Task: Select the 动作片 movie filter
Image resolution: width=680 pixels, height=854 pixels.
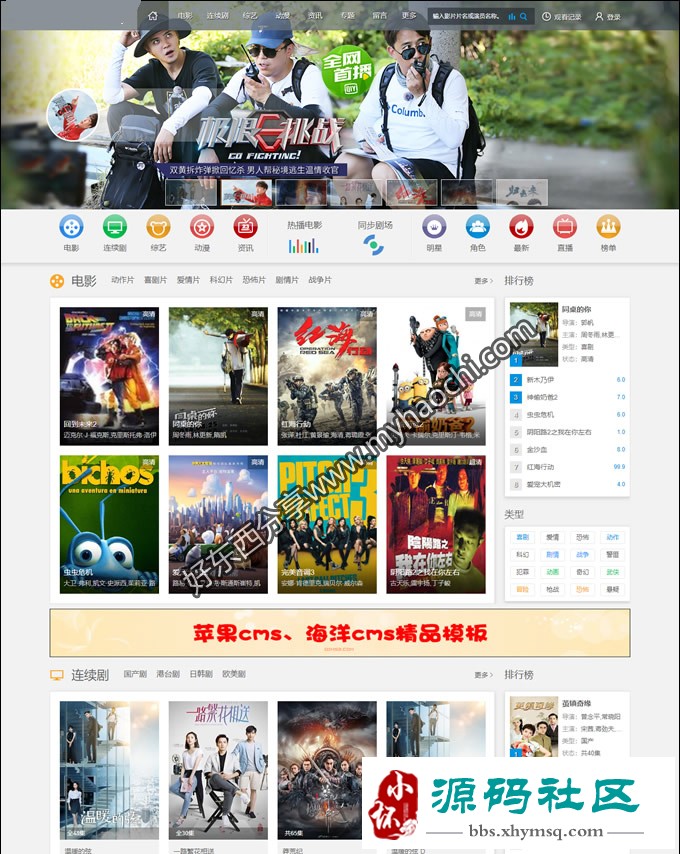Action: [122, 280]
